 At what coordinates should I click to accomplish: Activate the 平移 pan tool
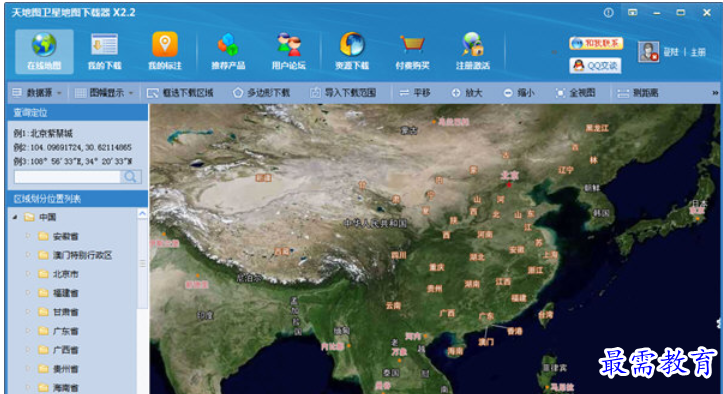[415, 93]
